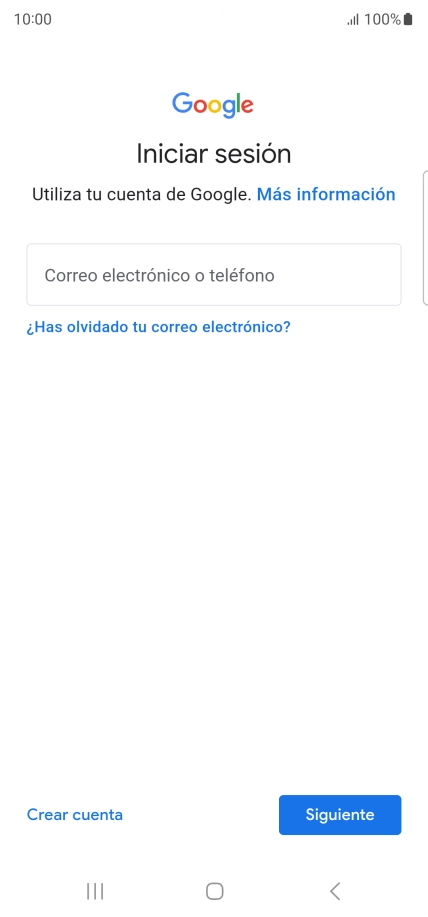Open ¿Has olvidado tu correo electrónico? link
428x917 pixels.
[158, 327]
